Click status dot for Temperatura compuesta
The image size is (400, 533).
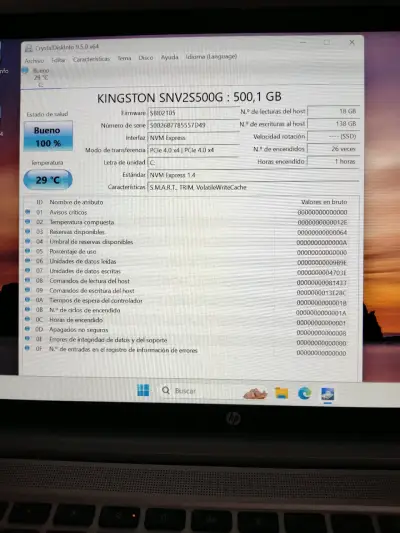click(28, 221)
